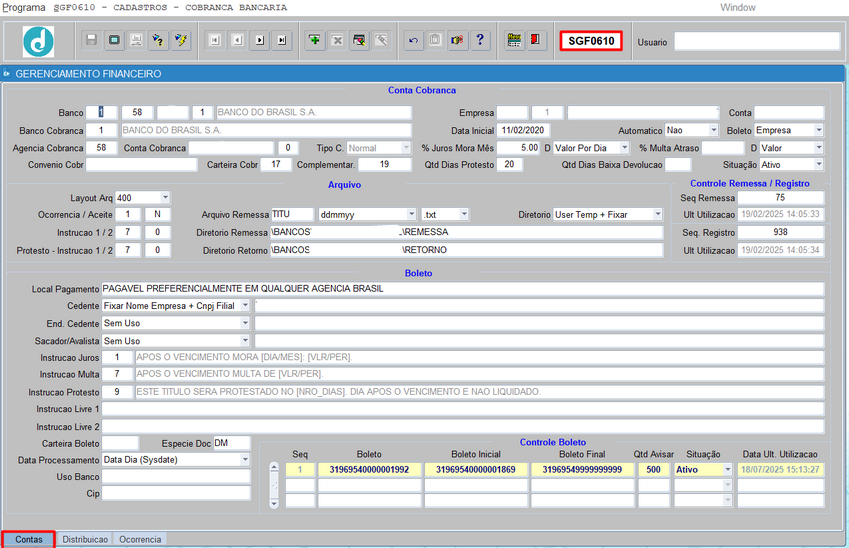The width and height of the screenshot is (849, 548).
Task: Open the Situação Ativo dropdown in Conta Cobranca
Action: 819,165
